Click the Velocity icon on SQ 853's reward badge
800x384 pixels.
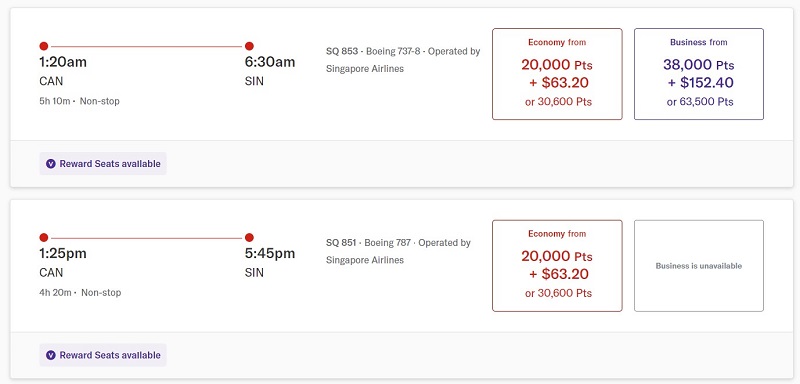click(51, 164)
